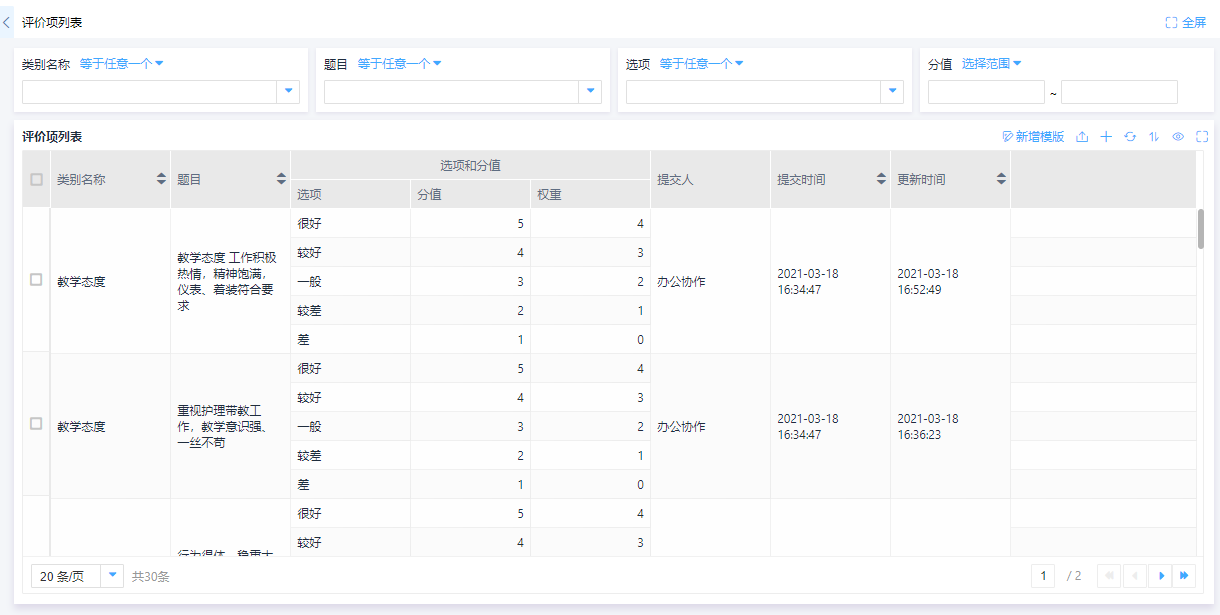Toggle the select-all checkbox in the table header
The image size is (1220, 615).
(x=37, y=180)
